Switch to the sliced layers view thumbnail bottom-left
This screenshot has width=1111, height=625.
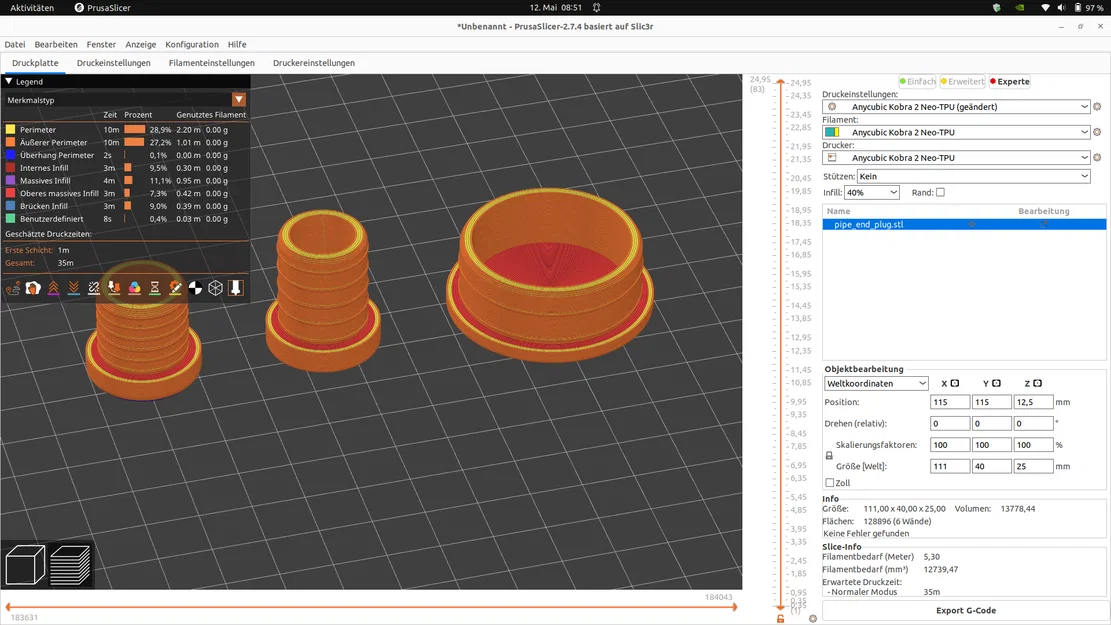(70, 565)
